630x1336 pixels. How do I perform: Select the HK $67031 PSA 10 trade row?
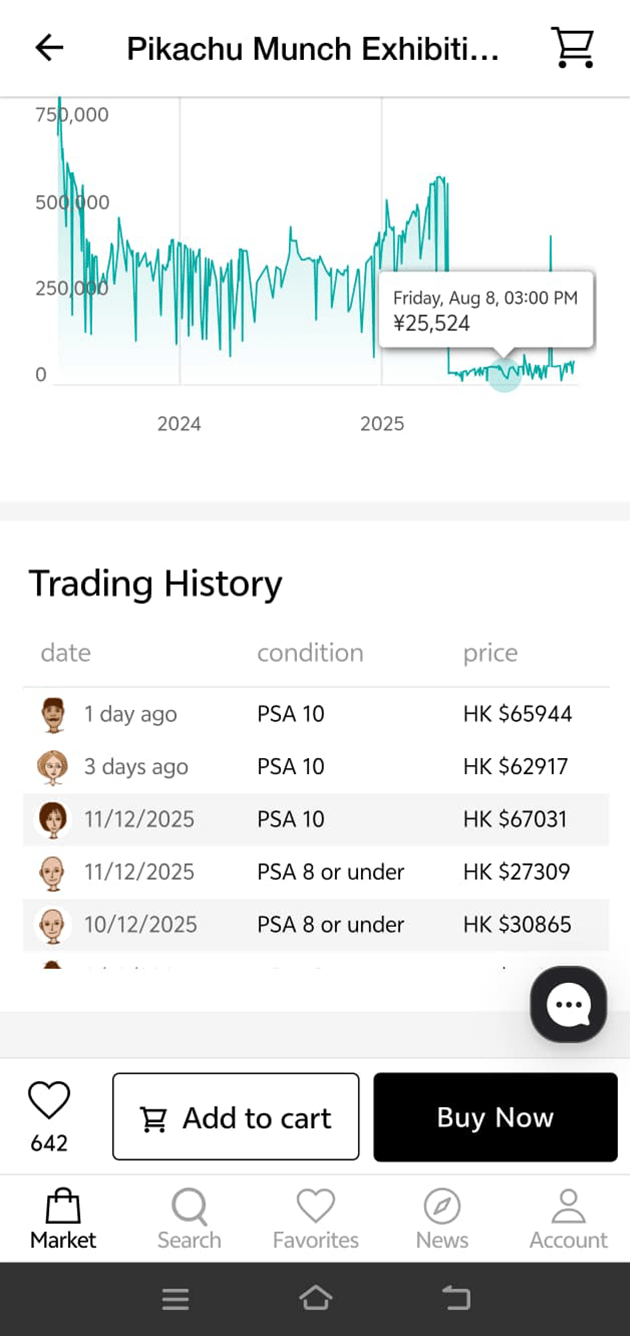click(315, 819)
